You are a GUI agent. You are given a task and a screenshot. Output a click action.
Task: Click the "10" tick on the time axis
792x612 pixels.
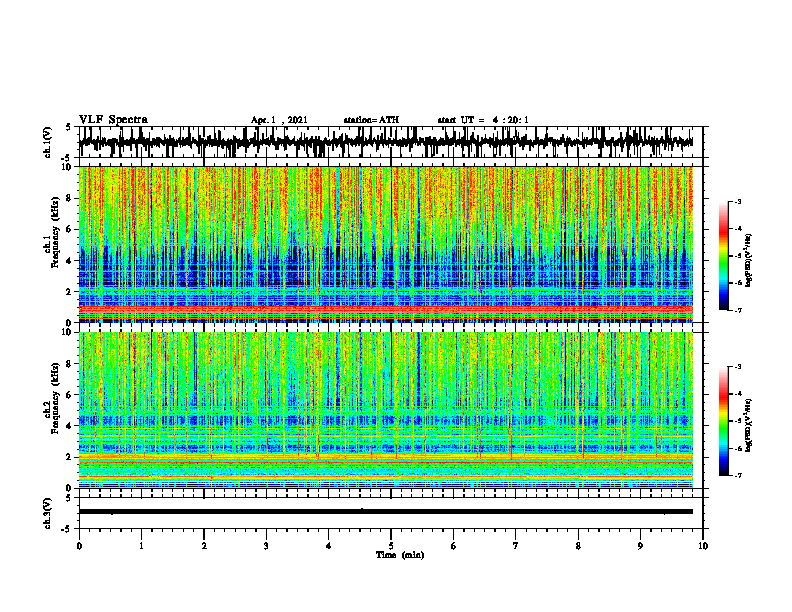[703, 546]
